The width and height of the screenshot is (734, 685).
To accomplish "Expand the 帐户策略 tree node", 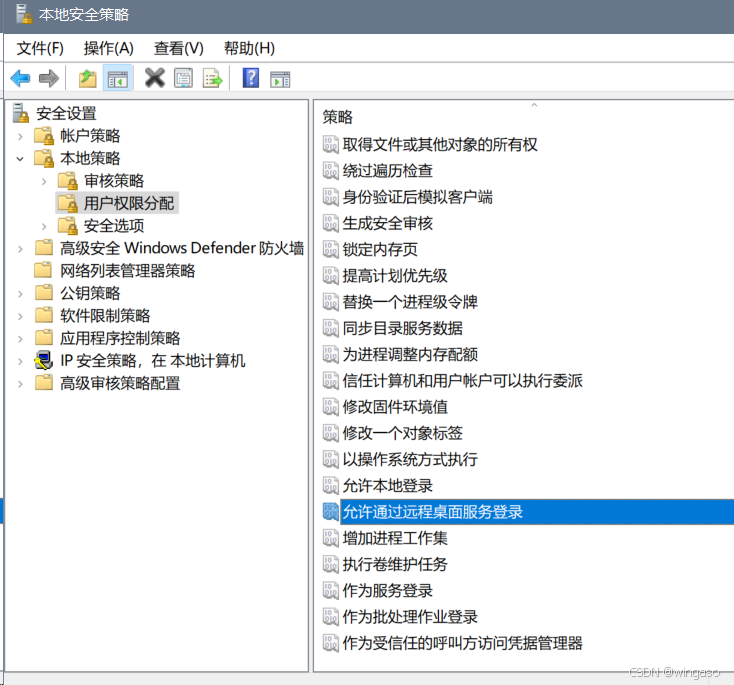I will (20, 136).
